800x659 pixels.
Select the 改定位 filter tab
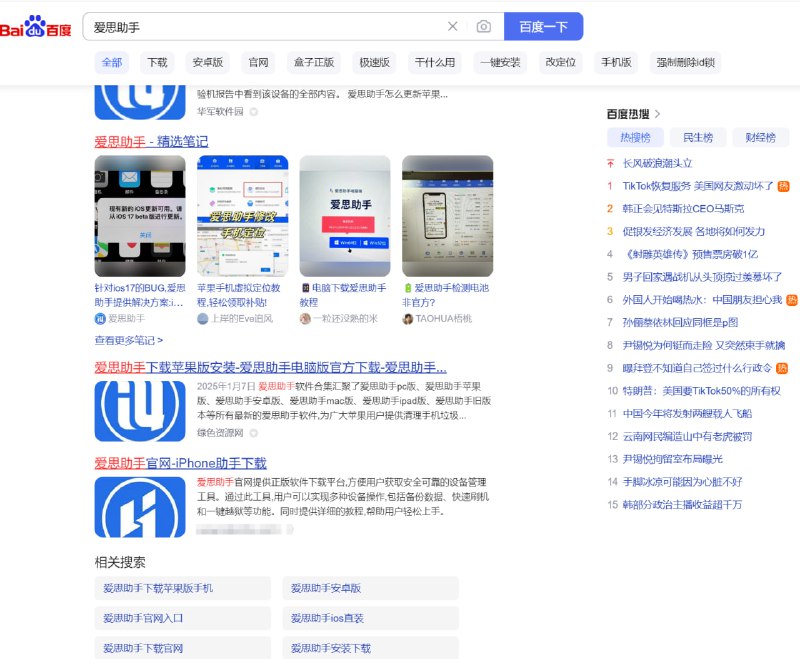pos(561,63)
